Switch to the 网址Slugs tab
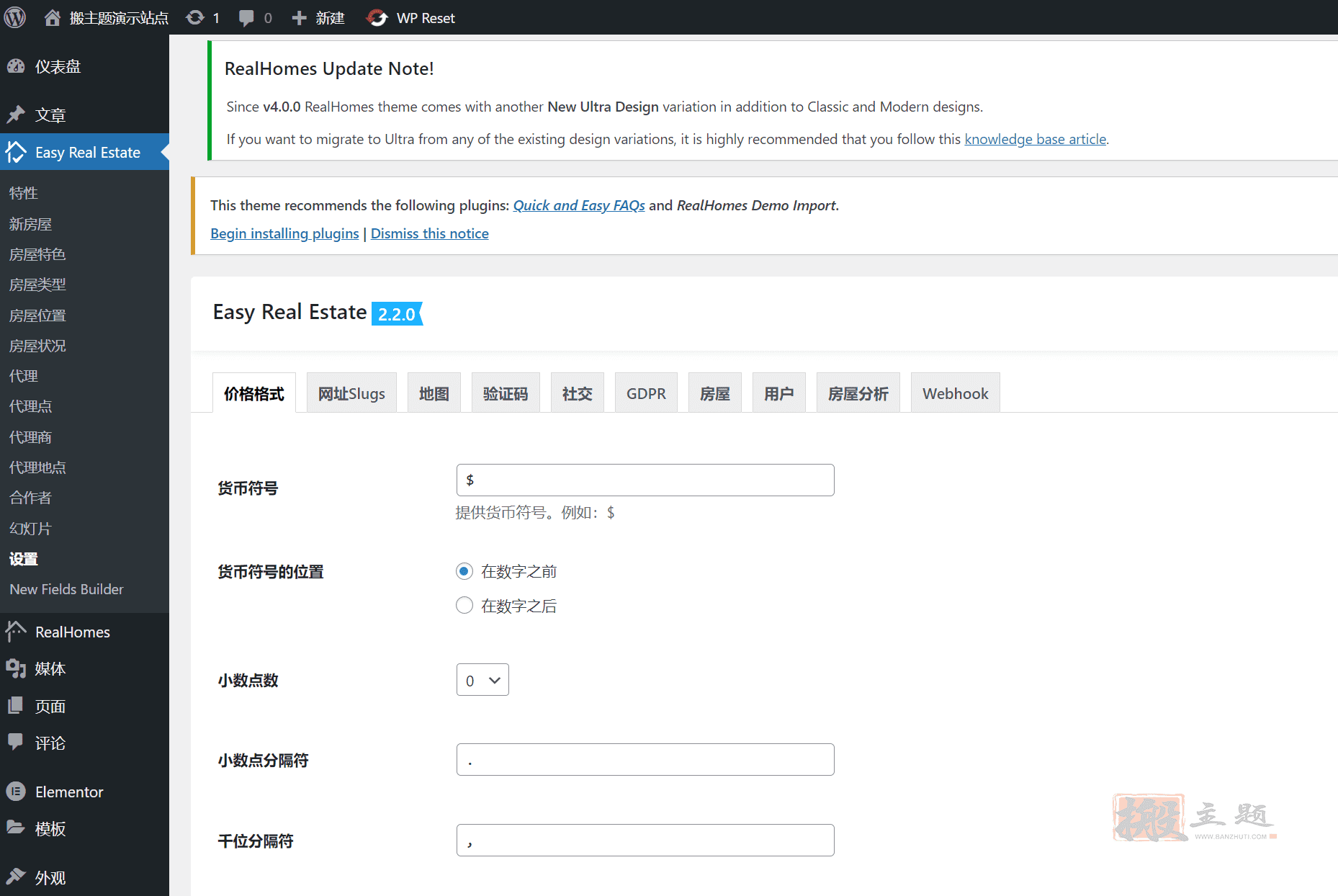The width and height of the screenshot is (1338, 896). click(x=351, y=393)
